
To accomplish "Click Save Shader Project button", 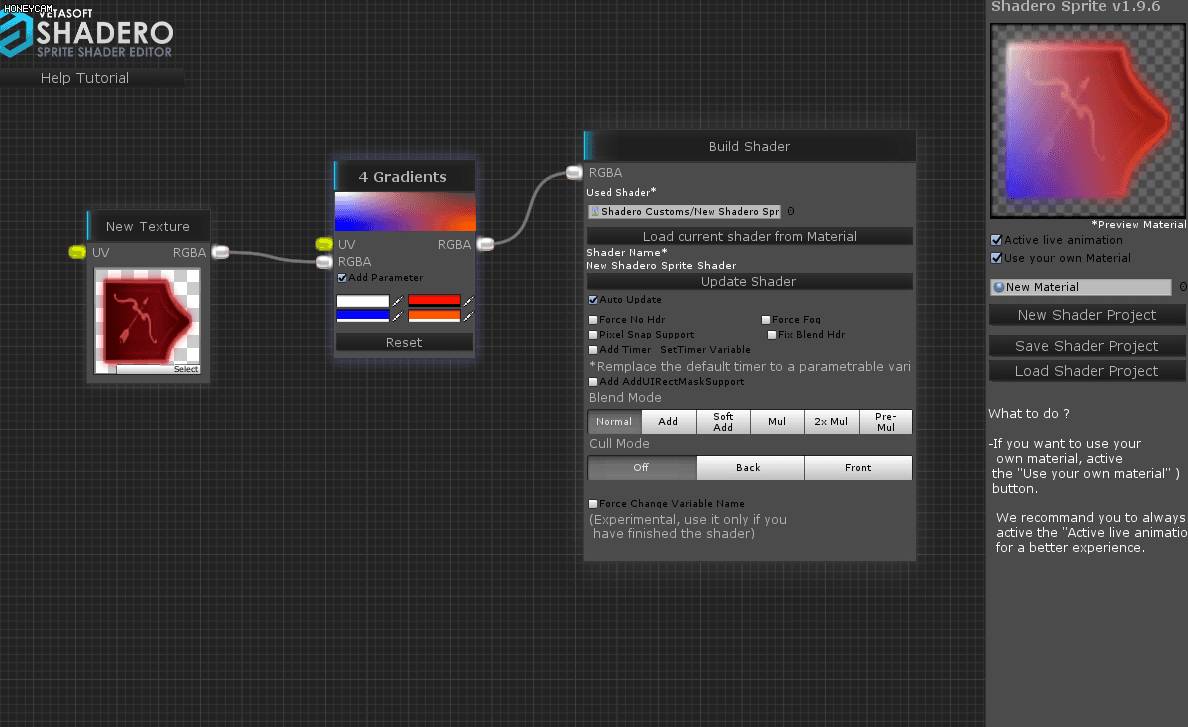I will pos(1087,346).
